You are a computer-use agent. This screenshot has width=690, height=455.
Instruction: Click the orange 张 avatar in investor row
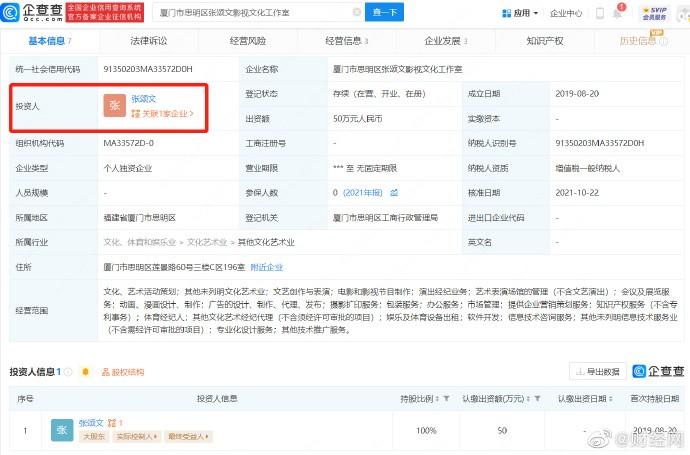point(114,106)
